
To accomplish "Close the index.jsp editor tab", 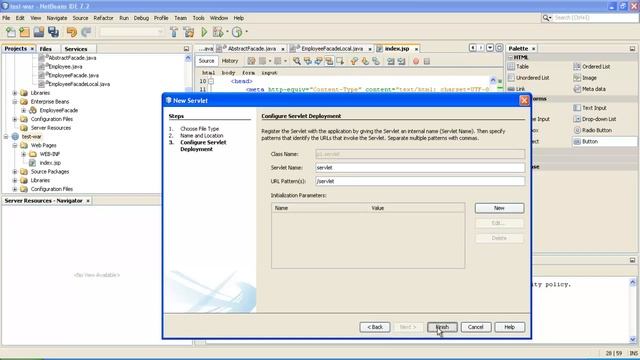I will pos(416,49).
